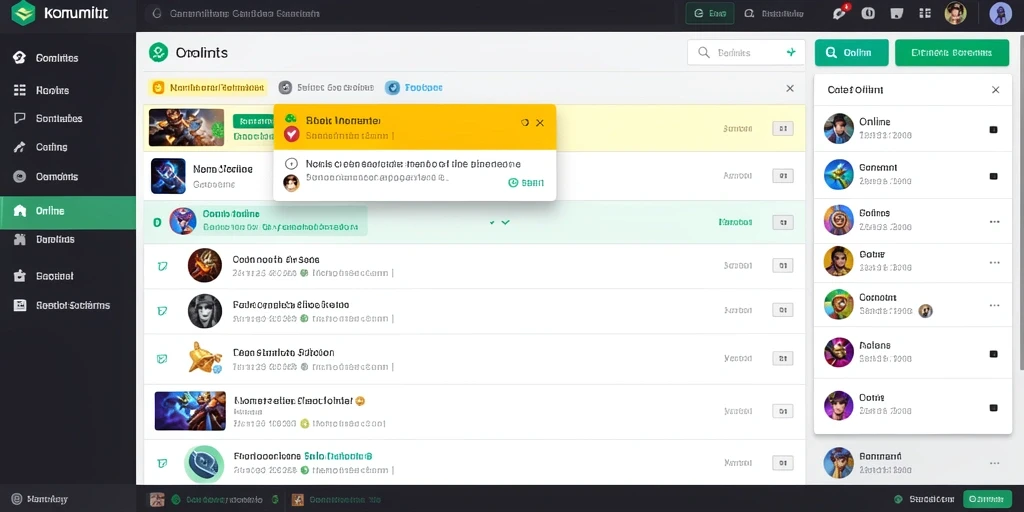Open the banner artwork thumbnail in yellow row
The width and height of the screenshot is (1024, 512).
point(186,127)
